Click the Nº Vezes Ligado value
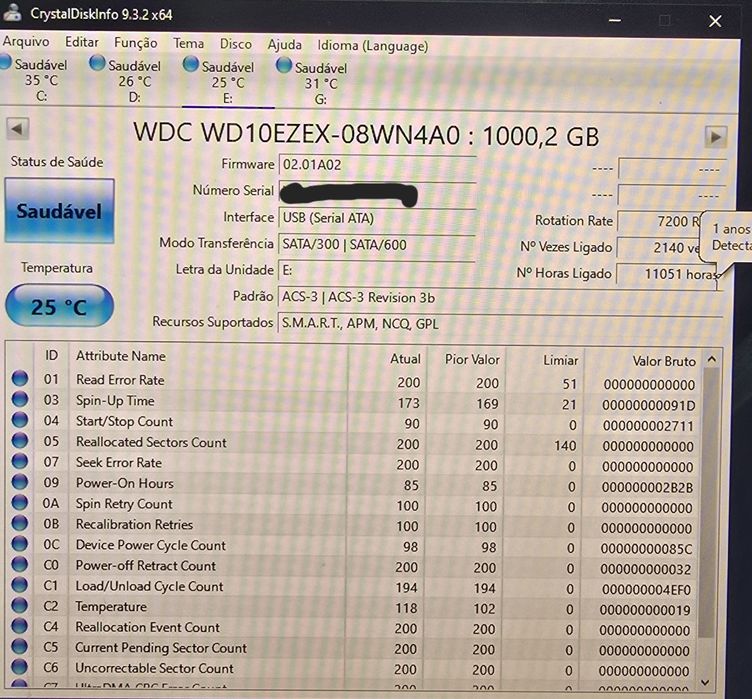752x699 pixels. coord(659,248)
